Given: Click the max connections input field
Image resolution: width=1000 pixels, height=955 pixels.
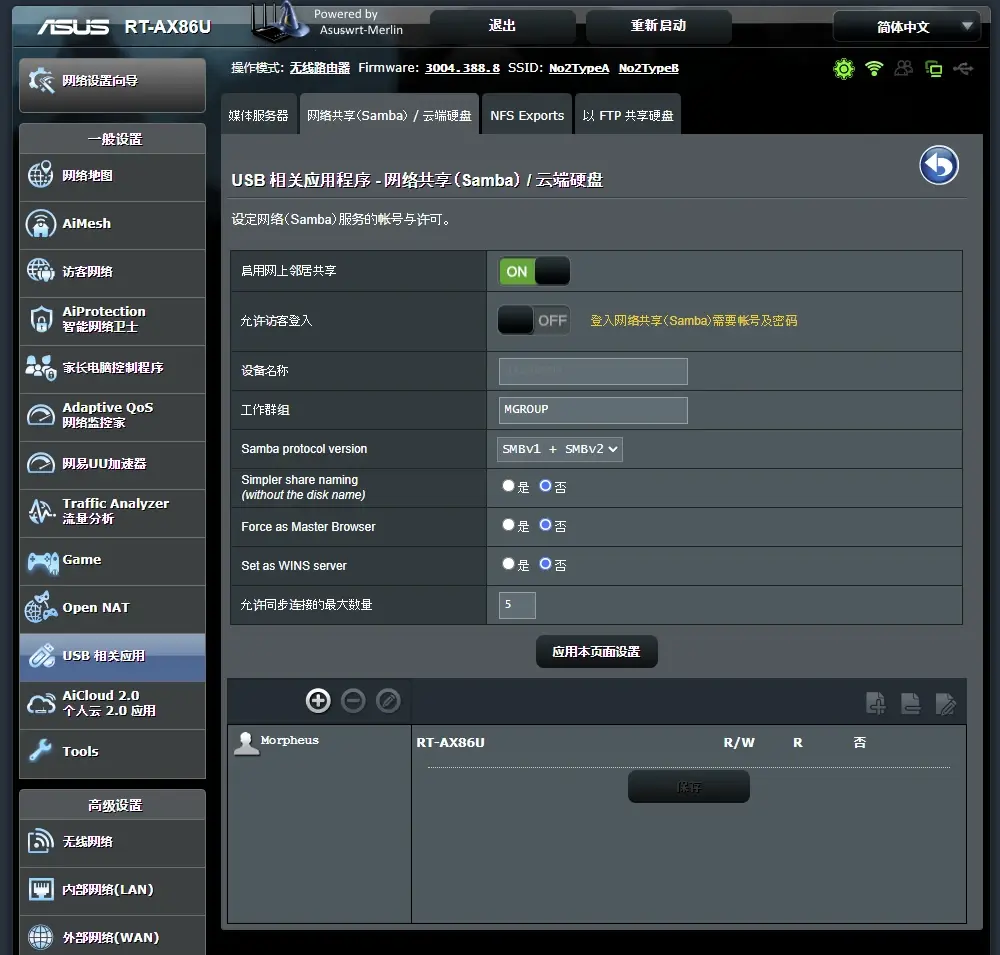Looking at the screenshot, I should tap(517, 605).
